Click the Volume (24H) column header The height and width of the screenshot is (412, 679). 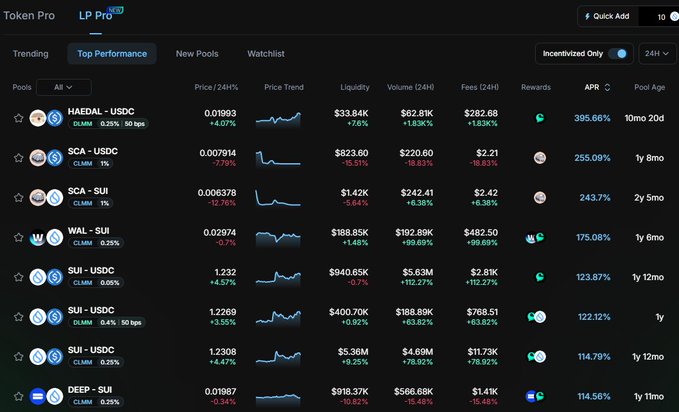pos(411,87)
